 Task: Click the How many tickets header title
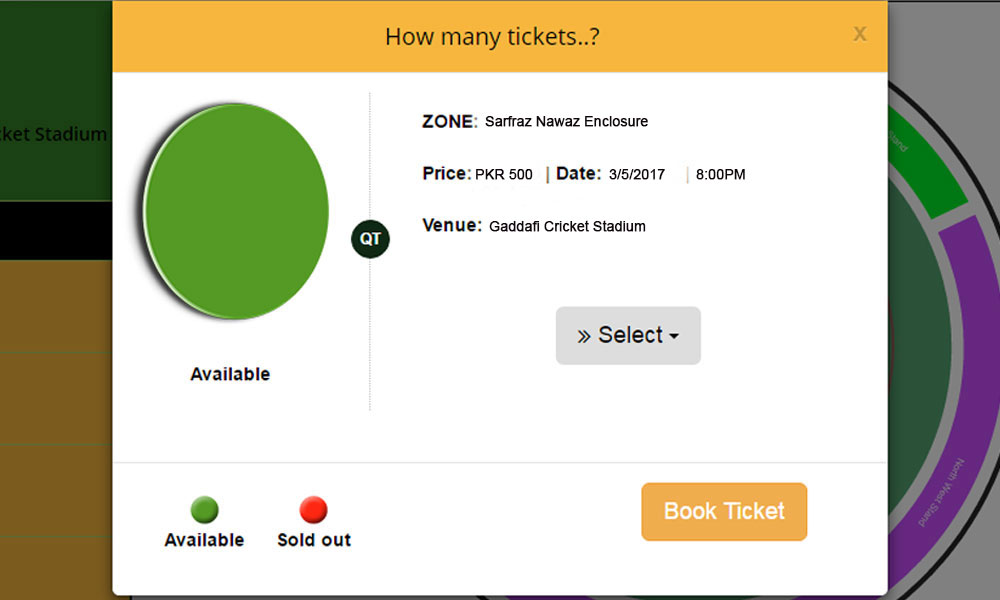pos(492,37)
